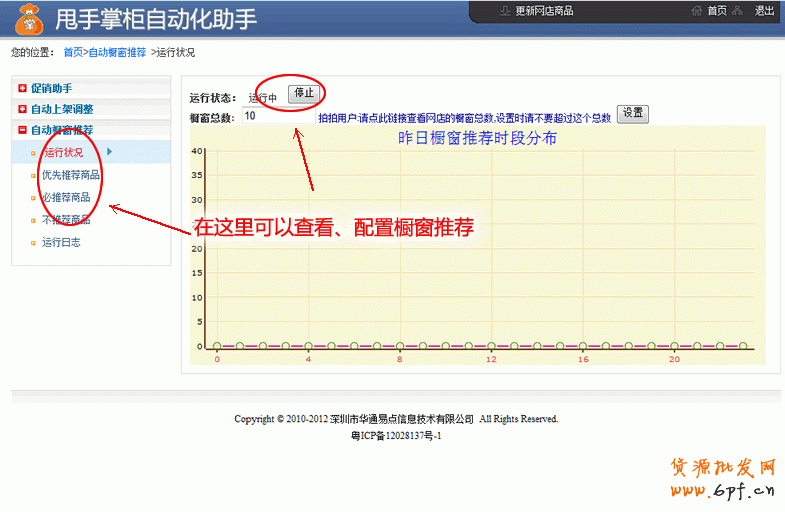Select 不推荐商品 in the sidebar
Viewport: 785px width, 512px height.
click(66, 220)
